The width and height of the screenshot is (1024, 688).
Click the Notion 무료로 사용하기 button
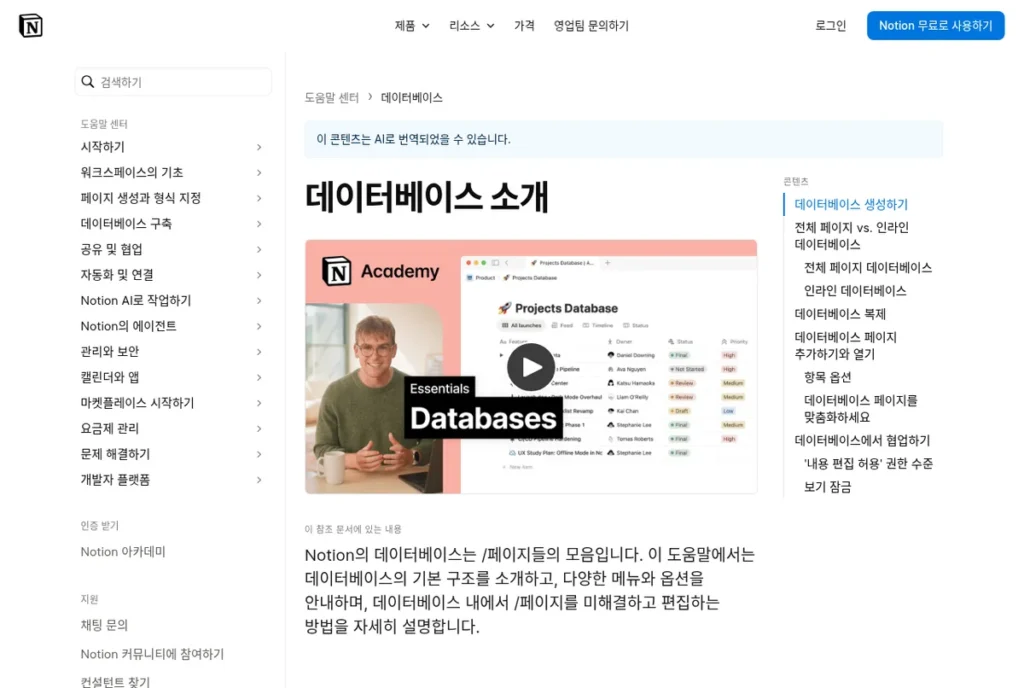935,25
